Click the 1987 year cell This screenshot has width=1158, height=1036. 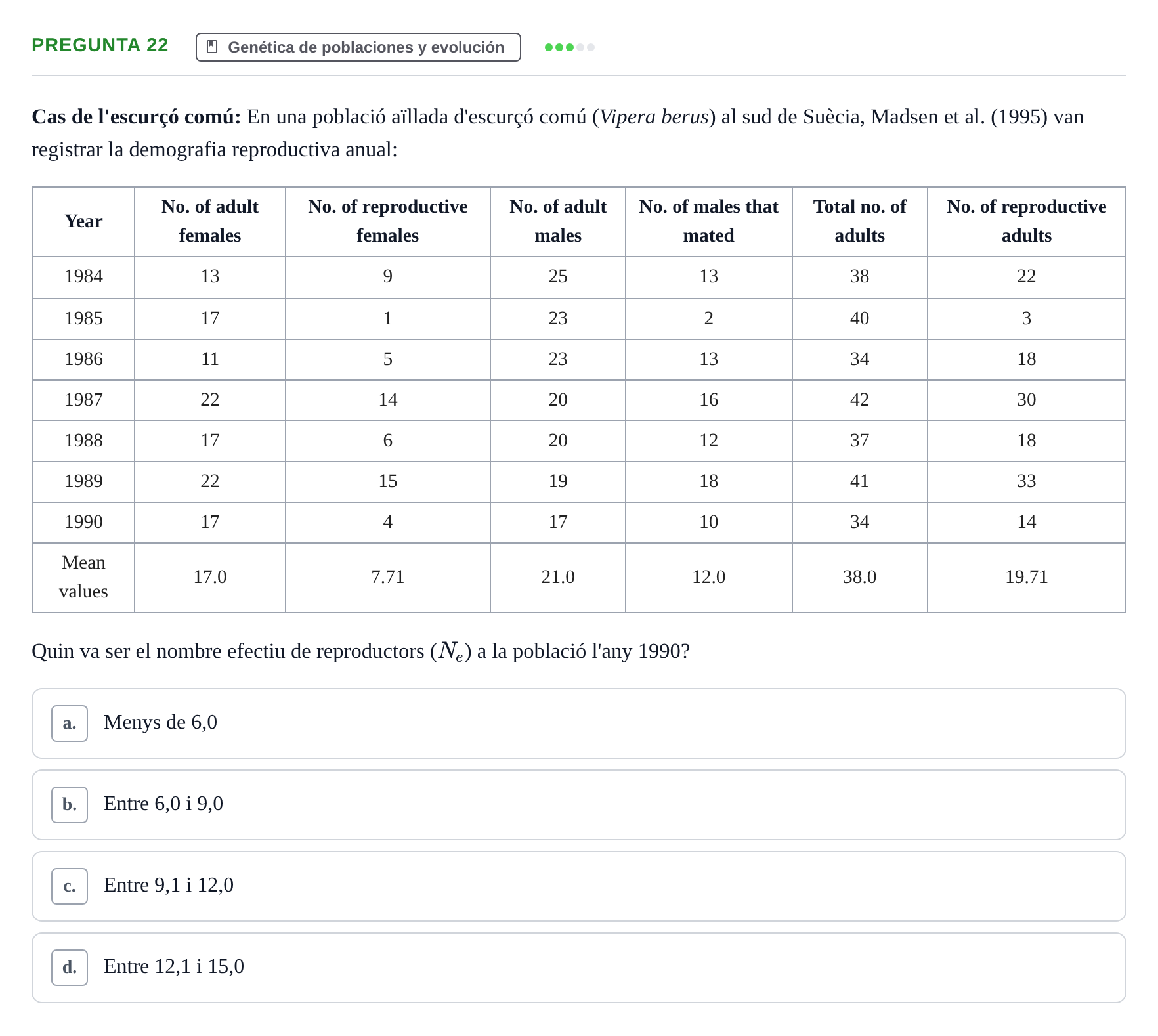point(83,400)
